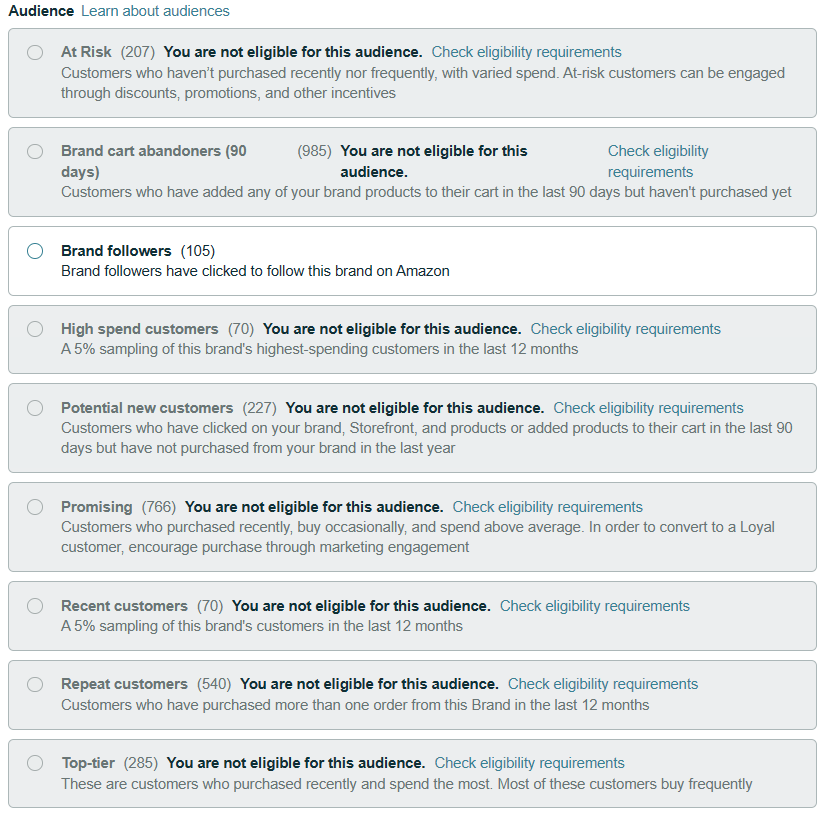Viewport: 822px width, 817px height.
Task: Select the Promising audience radio button
Action: pos(35,507)
